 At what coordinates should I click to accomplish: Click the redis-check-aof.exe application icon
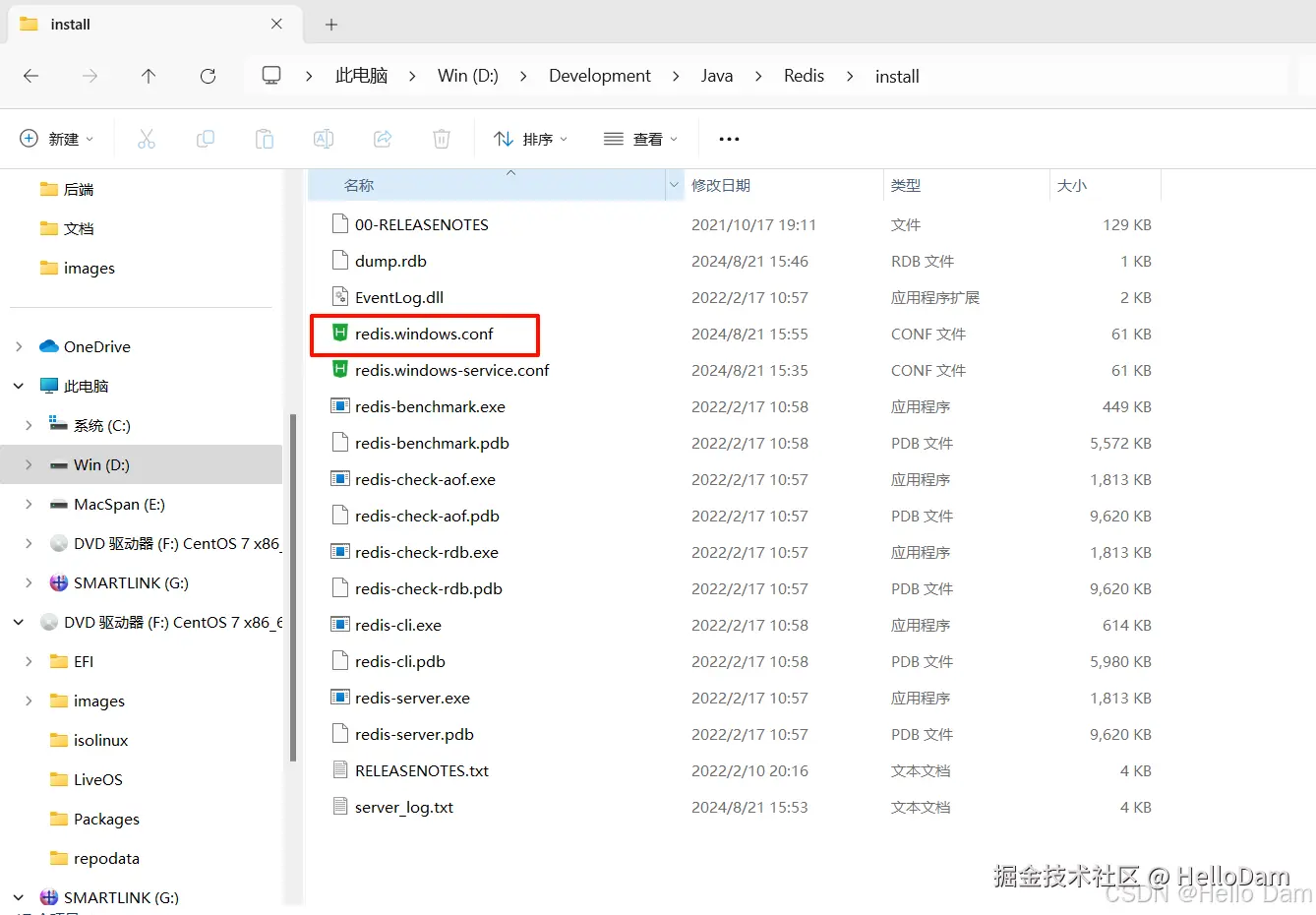coord(339,479)
